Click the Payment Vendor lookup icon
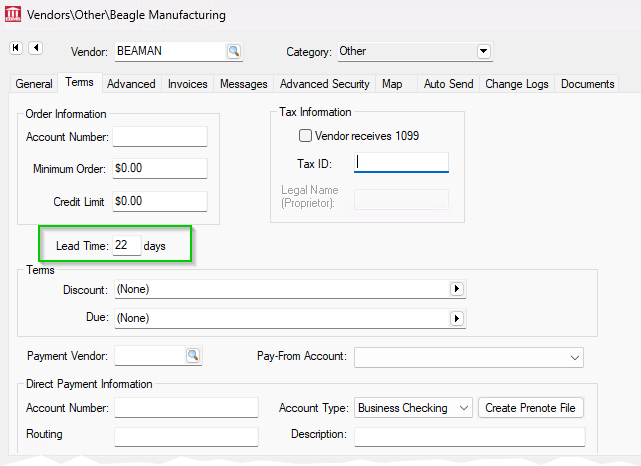This screenshot has width=641, height=466. [192, 355]
